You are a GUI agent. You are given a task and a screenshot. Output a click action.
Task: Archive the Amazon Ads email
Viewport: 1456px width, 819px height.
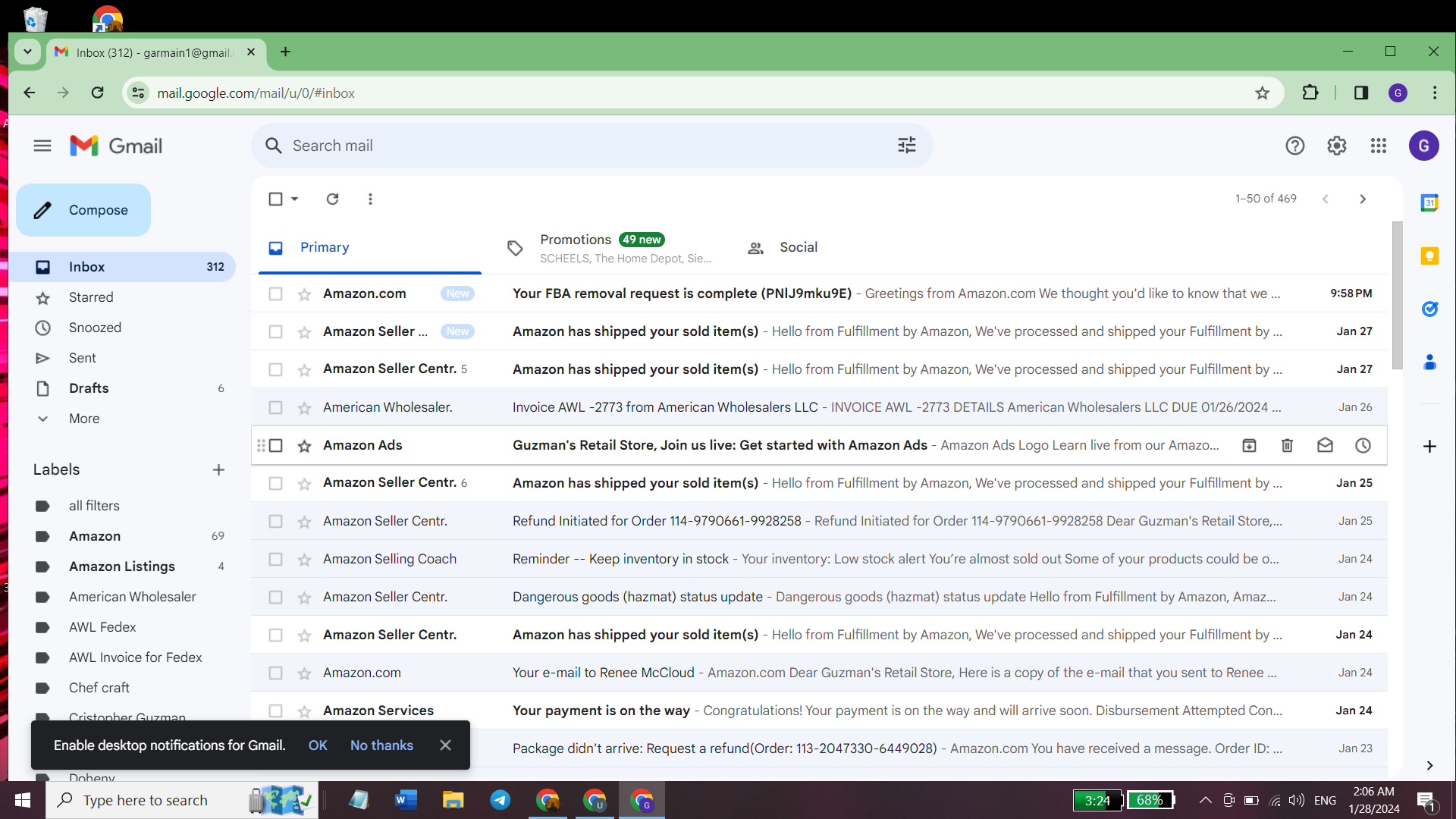[x=1249, y=445]
